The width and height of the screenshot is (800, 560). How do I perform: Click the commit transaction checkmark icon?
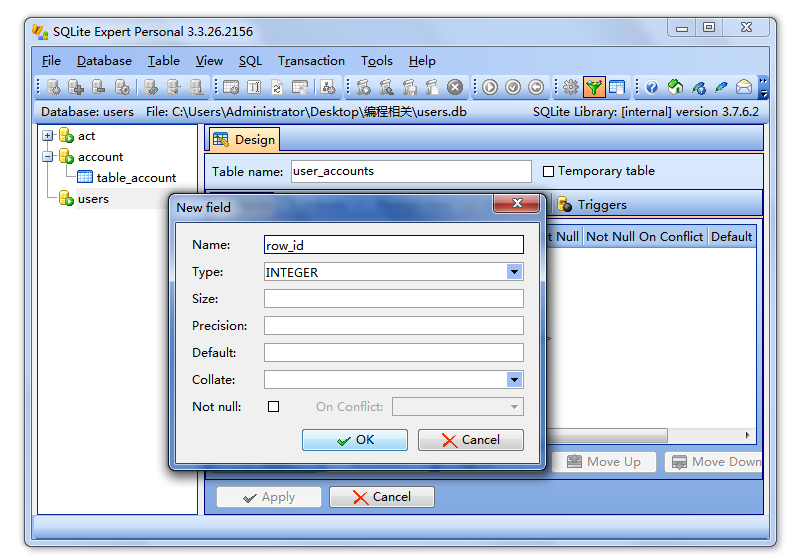point(513,87)
